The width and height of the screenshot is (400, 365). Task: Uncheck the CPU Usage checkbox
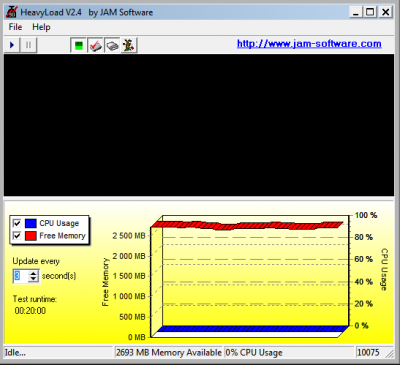pyautogui.click(x=17, y=223)
